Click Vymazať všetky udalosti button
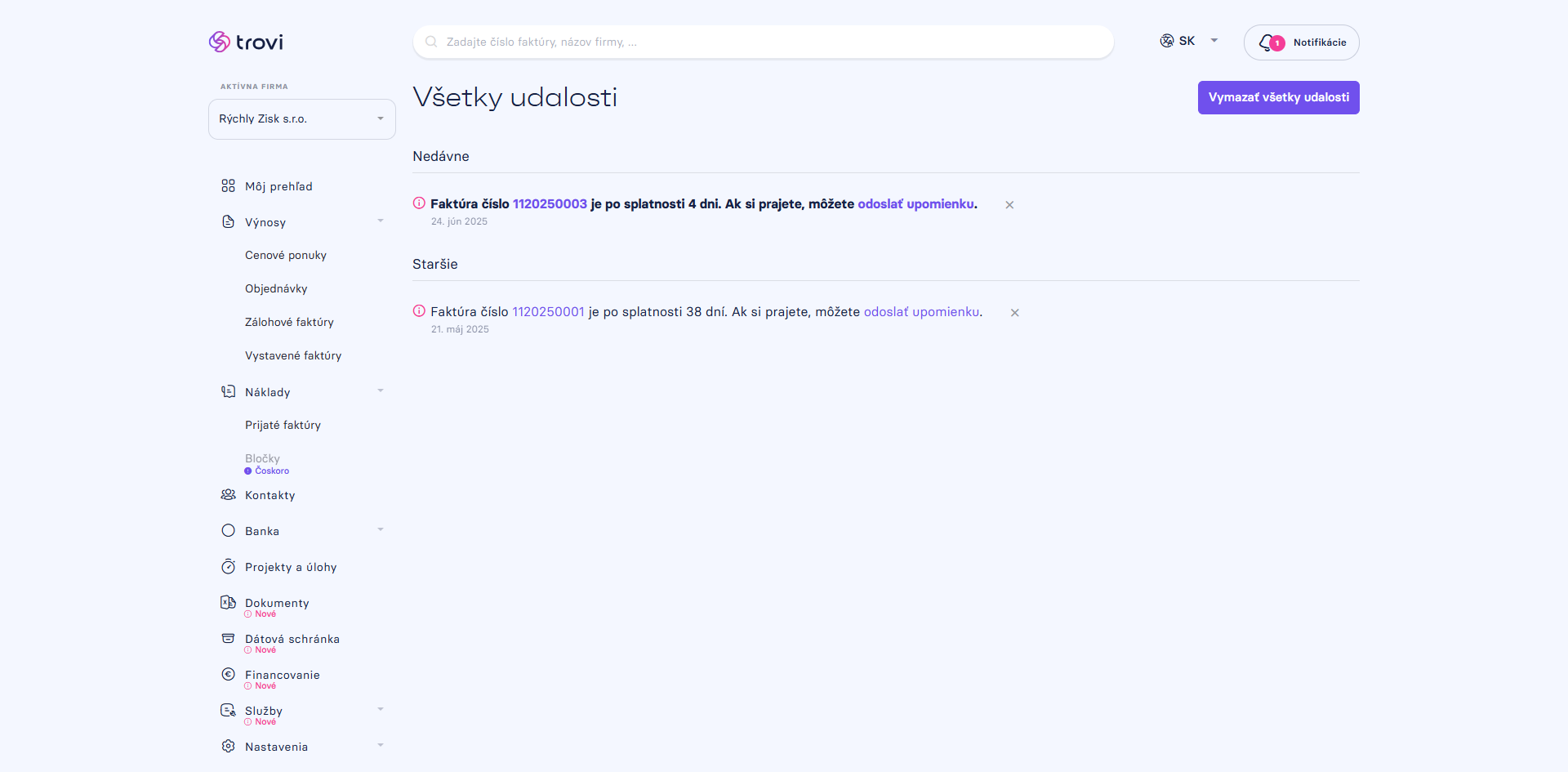Image resolution: width=1568 pixels, height=772 pixels. click(1278, 97)
